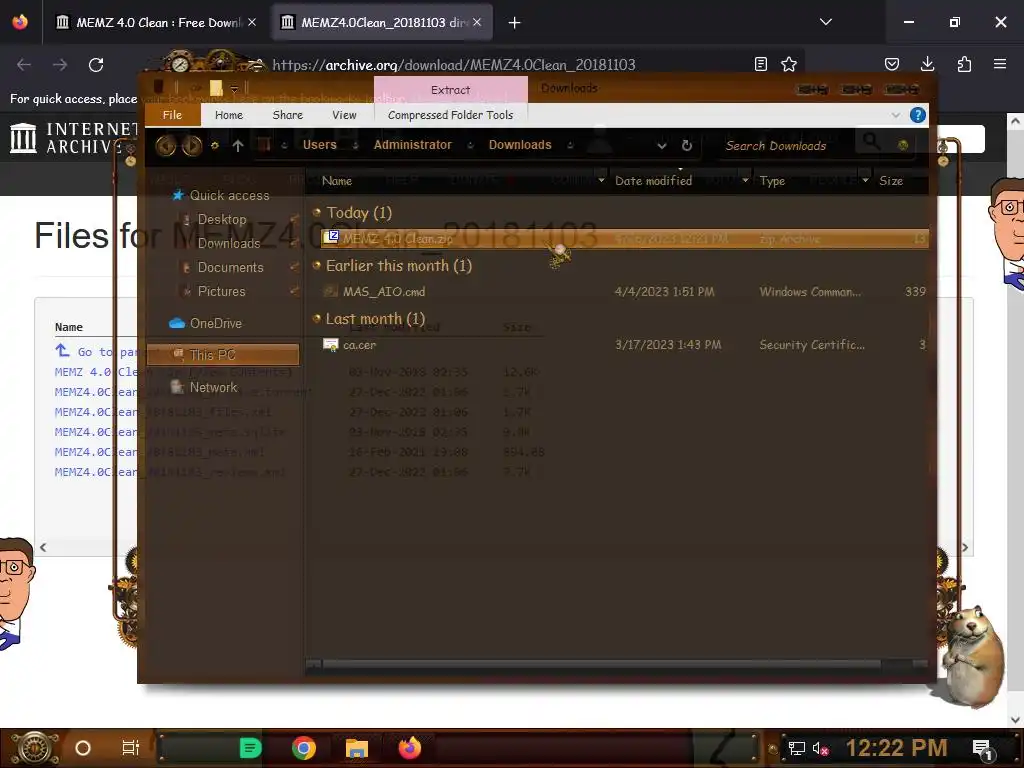This screenshot has width=1024, height=768.
Task: Click Users in the address breadcrumb
Action: coord(319,145)
